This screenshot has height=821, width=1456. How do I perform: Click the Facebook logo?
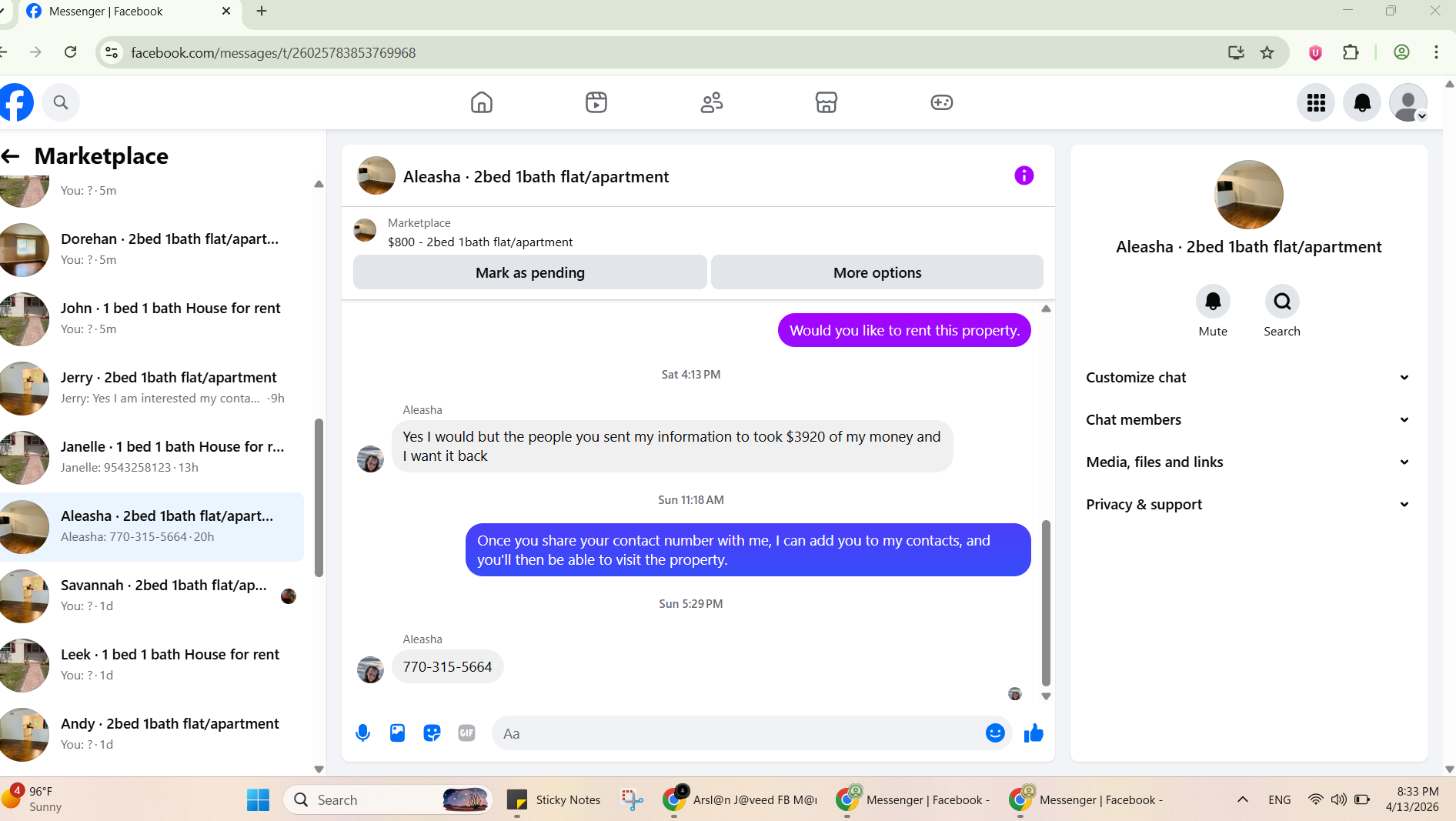point(15,102)
